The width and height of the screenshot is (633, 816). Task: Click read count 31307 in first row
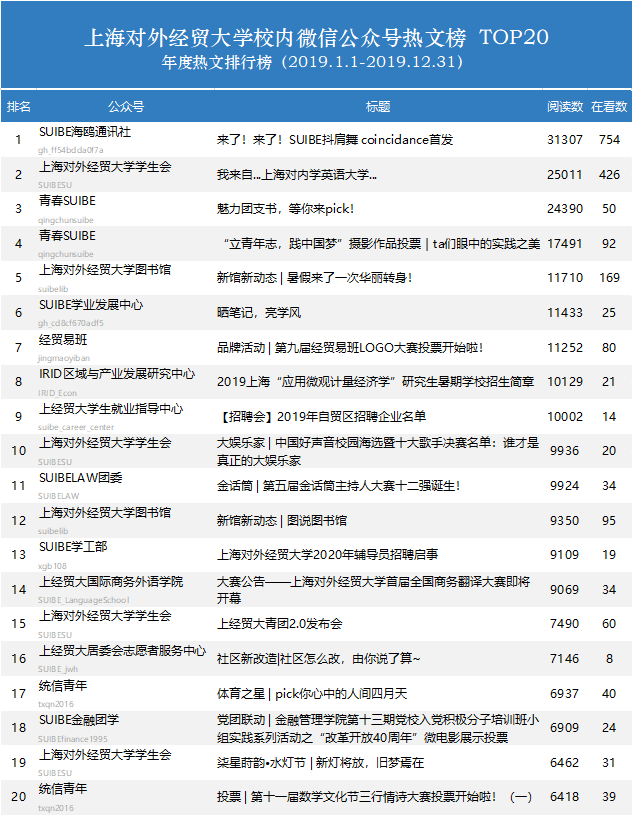pyautogui.click(x=565, y=140)
